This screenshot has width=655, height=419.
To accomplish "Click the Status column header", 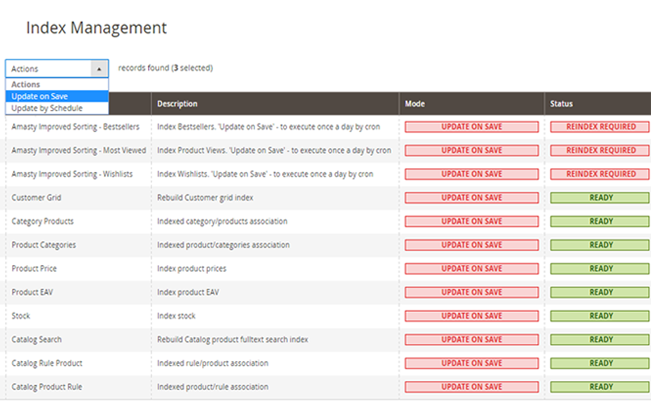I will pos(562,104).
